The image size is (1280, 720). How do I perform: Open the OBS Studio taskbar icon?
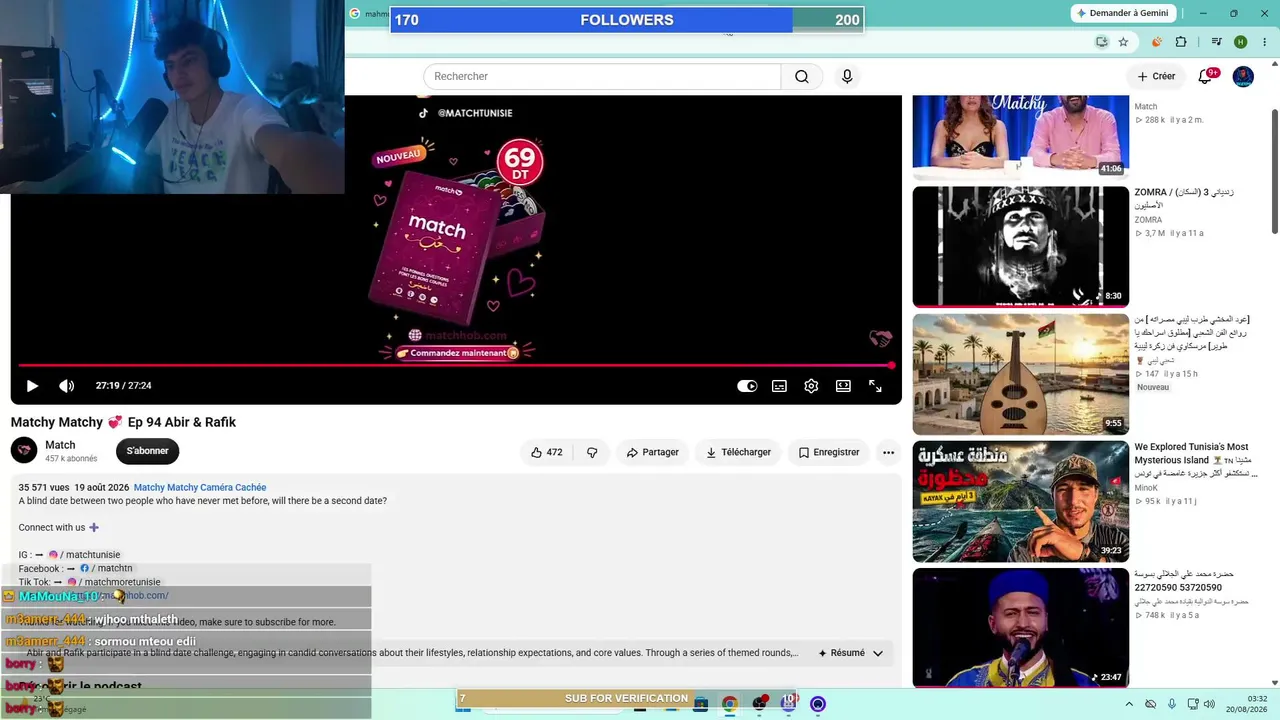click(759, 704)
